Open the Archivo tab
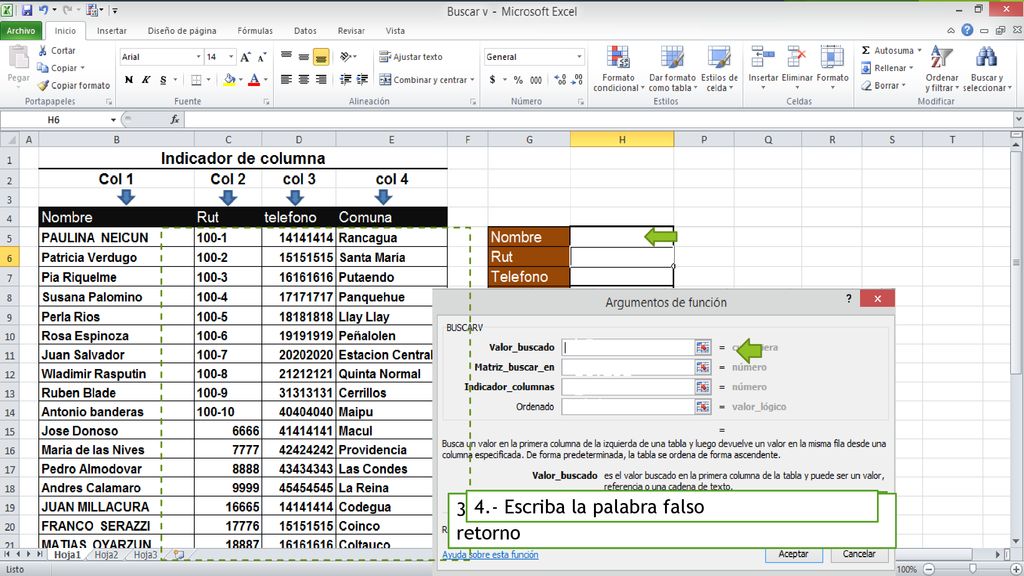This screenshot has height=576, width=1024. coord(21,31)
